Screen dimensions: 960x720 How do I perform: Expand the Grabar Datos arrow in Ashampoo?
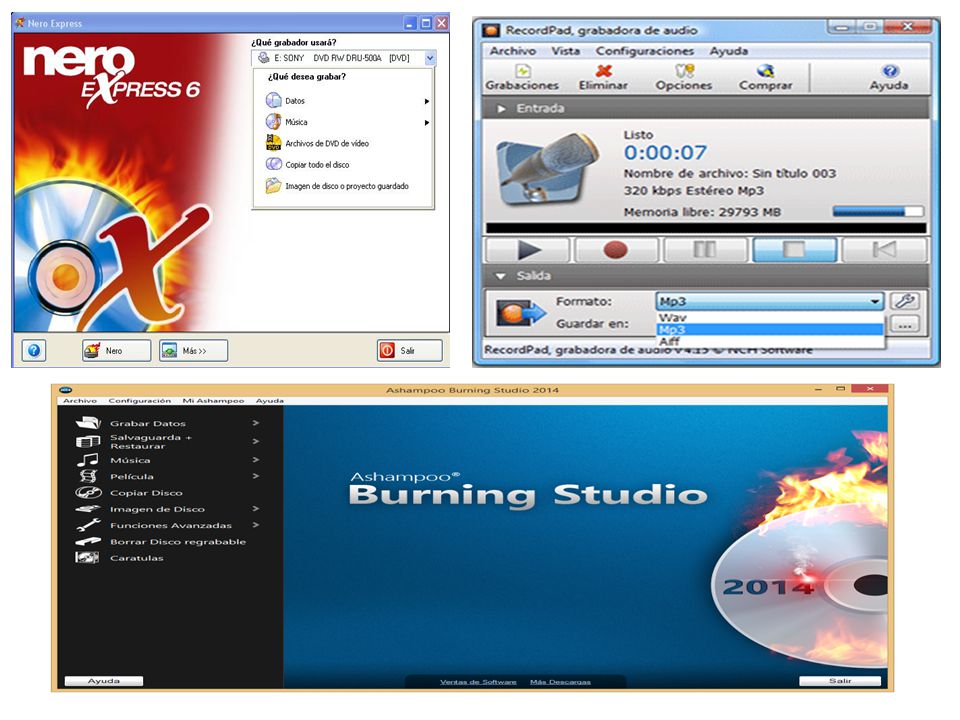click(255, 422)
